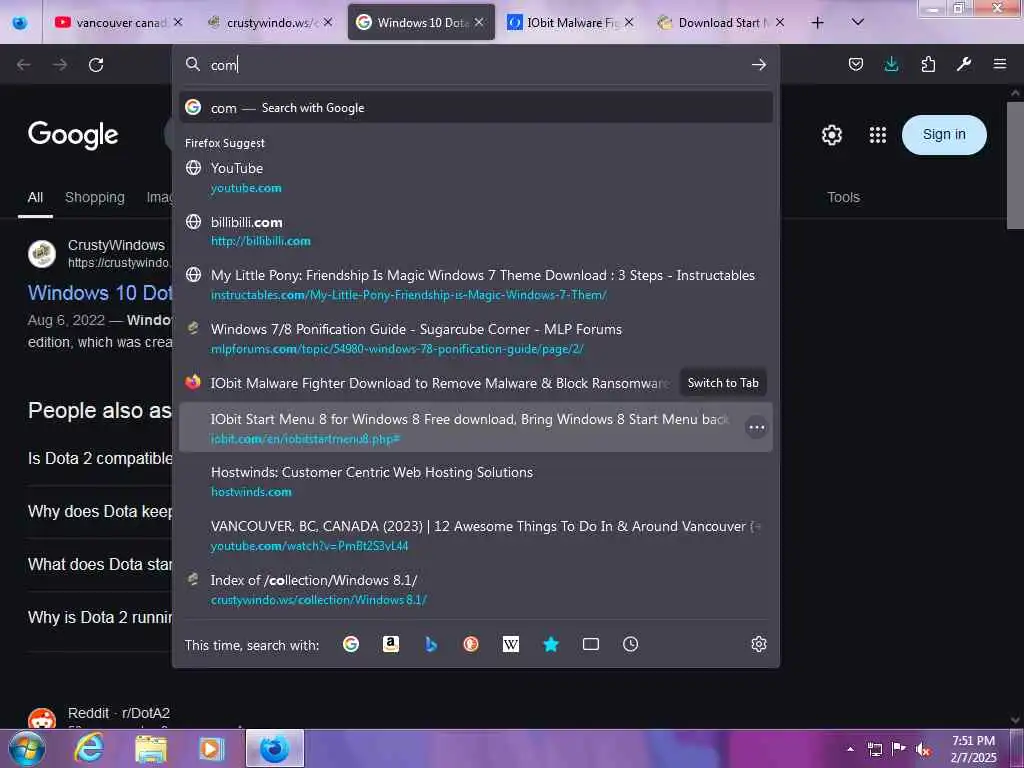Go back to the previous page
The image size is (1024, 768).
click(x=24, y=65)
